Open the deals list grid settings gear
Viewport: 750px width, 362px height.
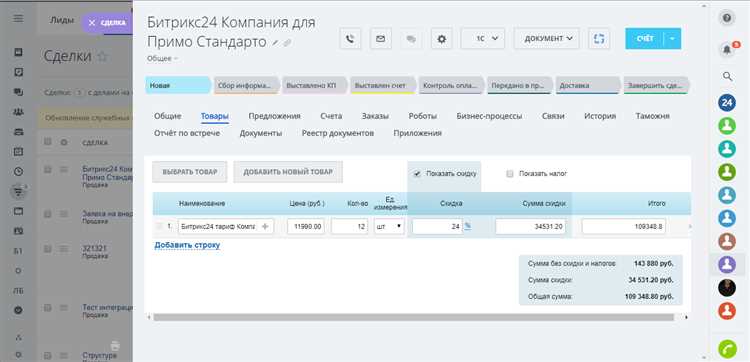64,143
